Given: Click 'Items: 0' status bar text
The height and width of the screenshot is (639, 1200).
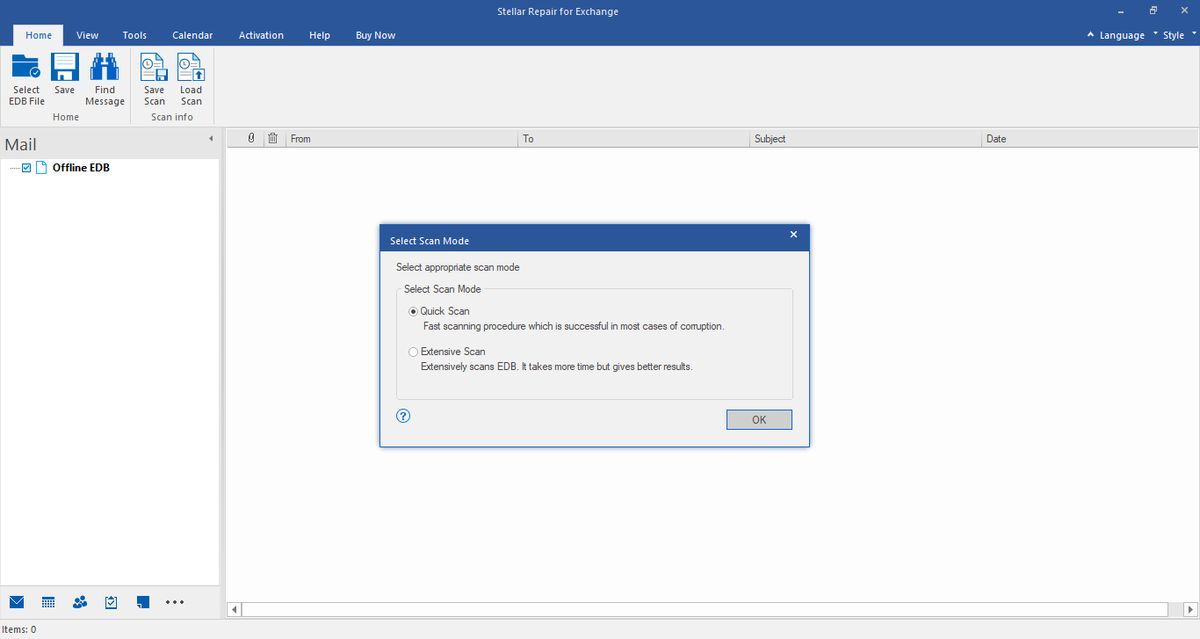Looking at the screenshot, I should (19, 630).
